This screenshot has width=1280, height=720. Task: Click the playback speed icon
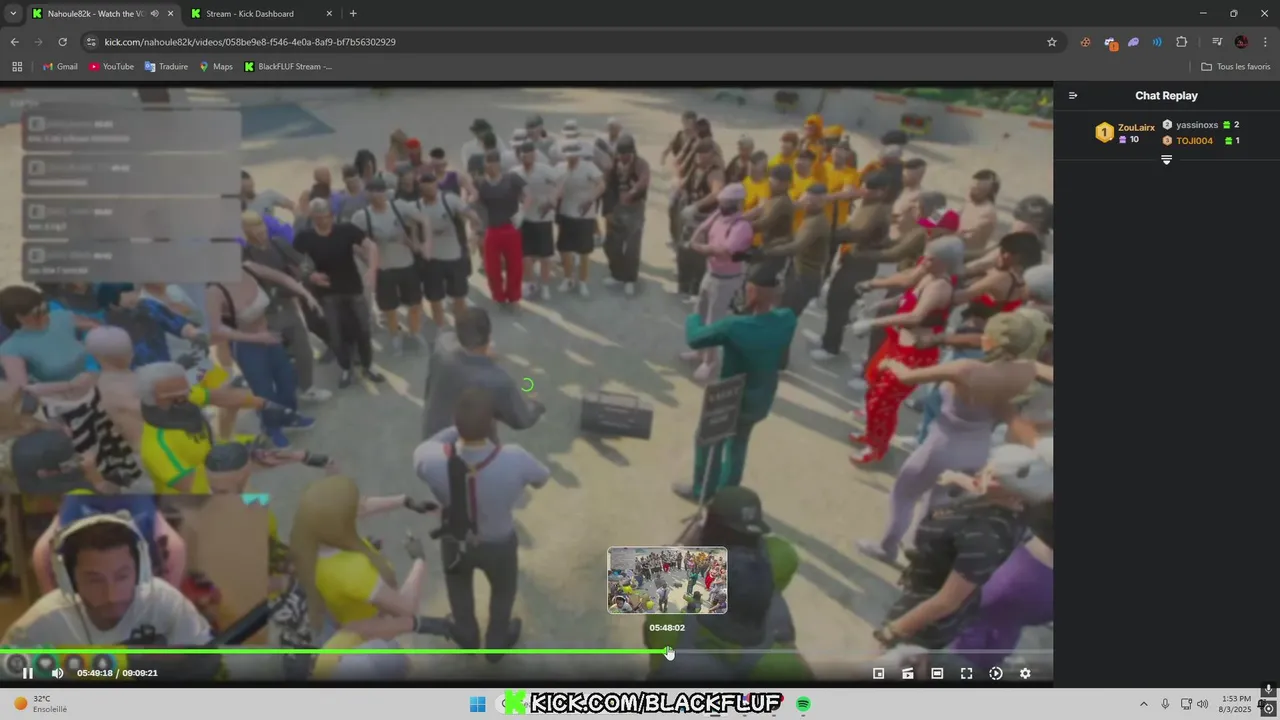996,673
